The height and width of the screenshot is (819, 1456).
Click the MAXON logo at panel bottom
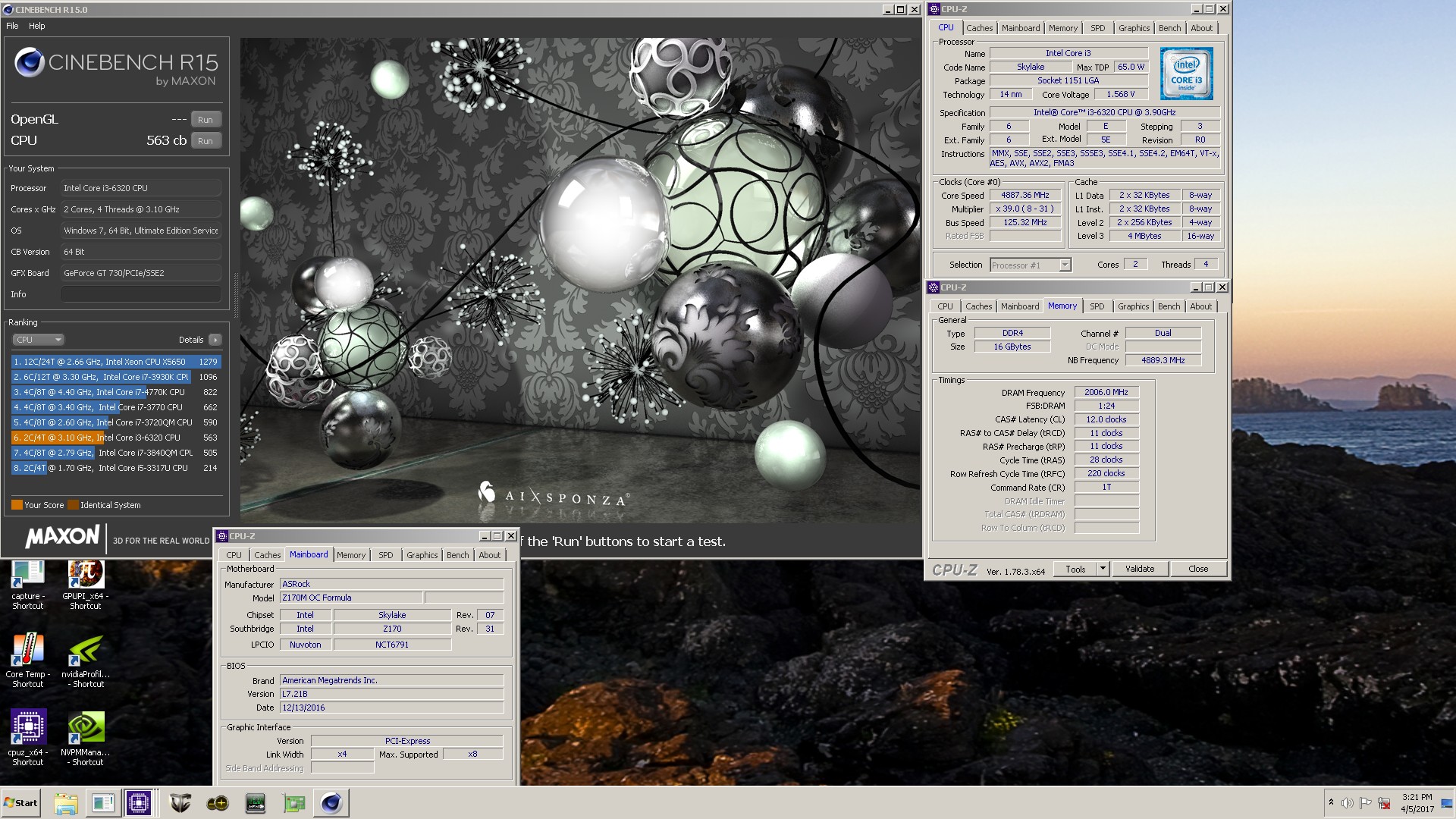point(62,537)
